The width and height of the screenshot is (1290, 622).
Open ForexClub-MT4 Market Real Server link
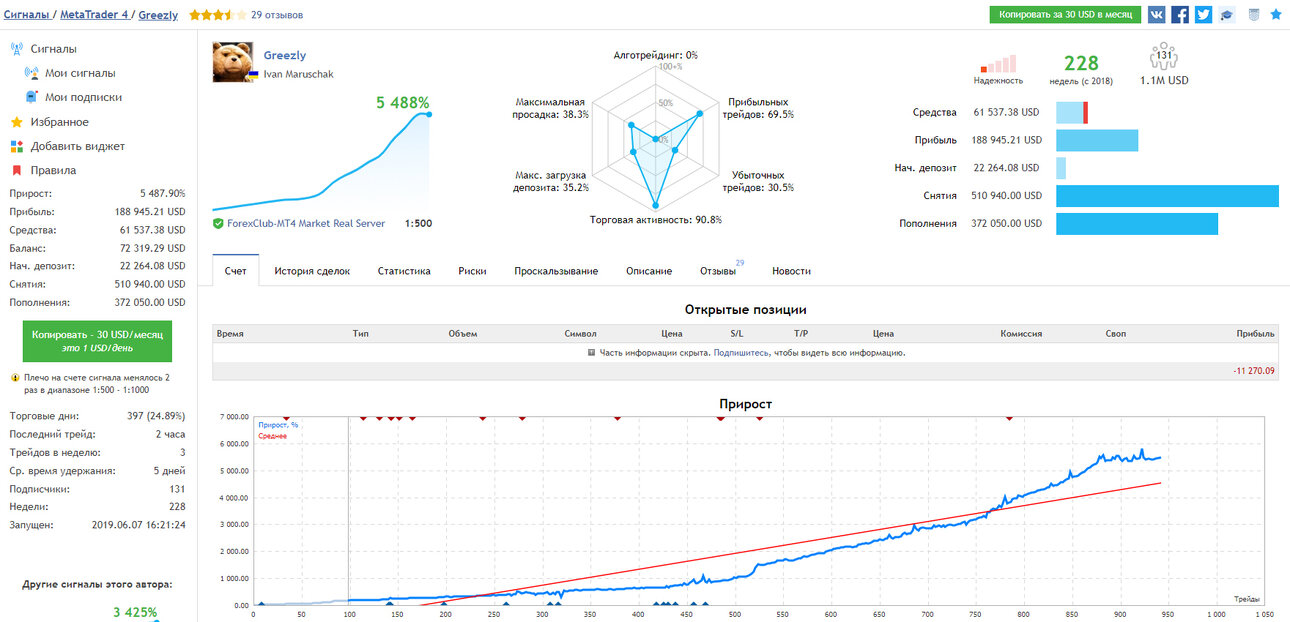click(305, 223)
